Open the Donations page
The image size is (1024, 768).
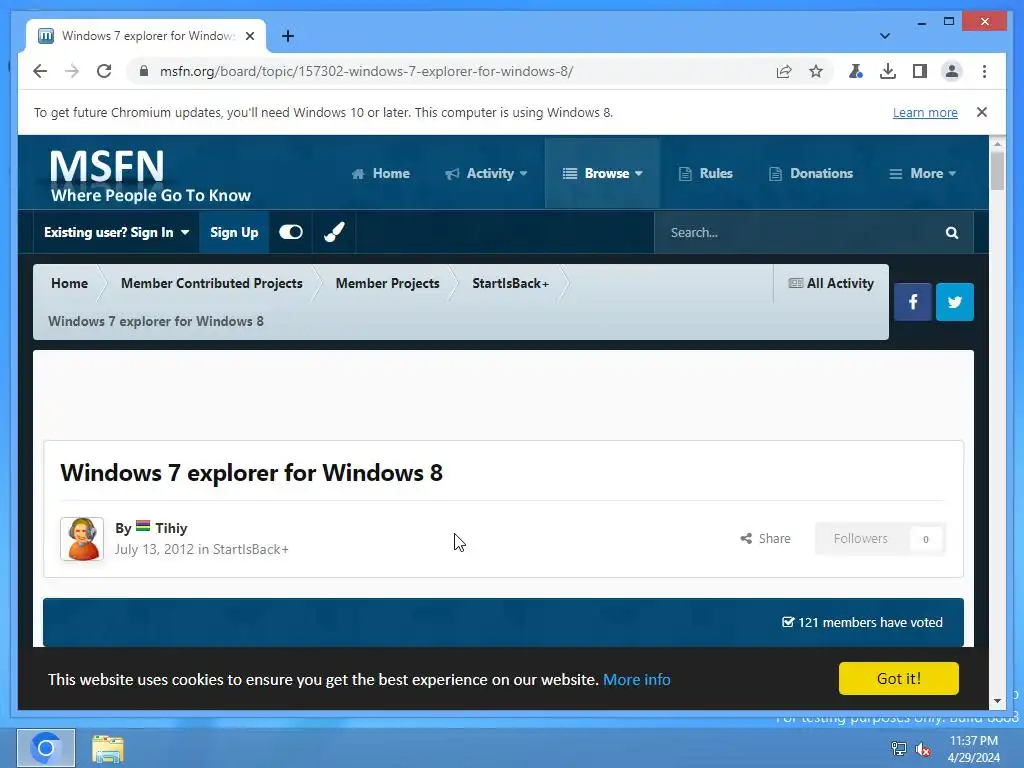811,173
